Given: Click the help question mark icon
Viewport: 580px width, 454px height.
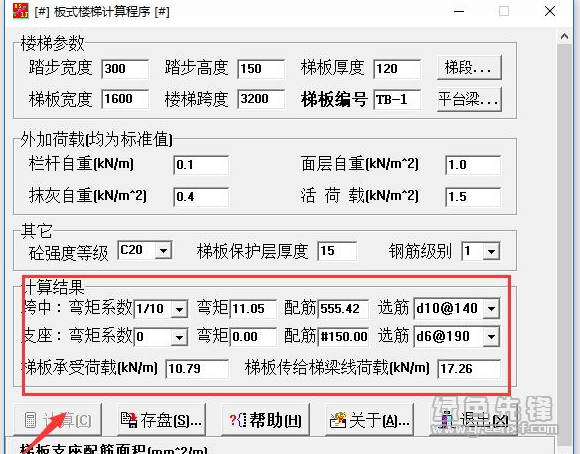Looking at the screenshot, I should [238, 420].
